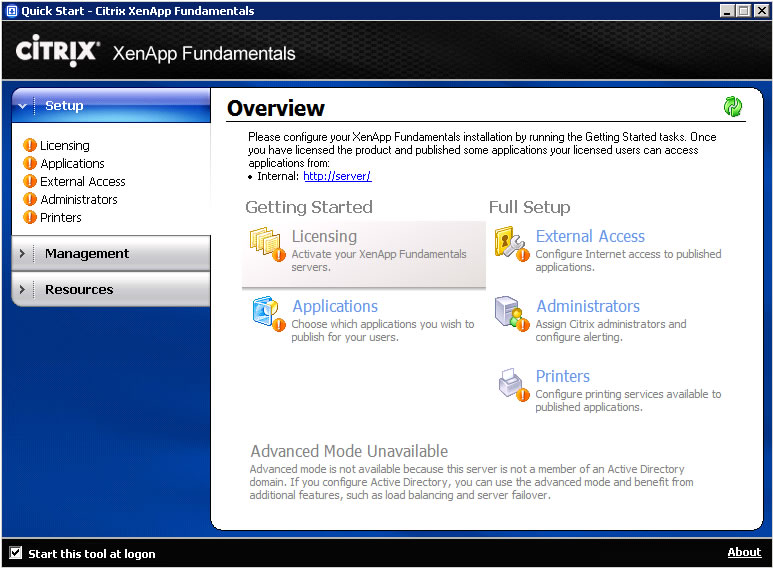Click the warning icon beside sidebar Licensing
The width and height of the screenshot is (773, 568).
click(x=30, y=145)
